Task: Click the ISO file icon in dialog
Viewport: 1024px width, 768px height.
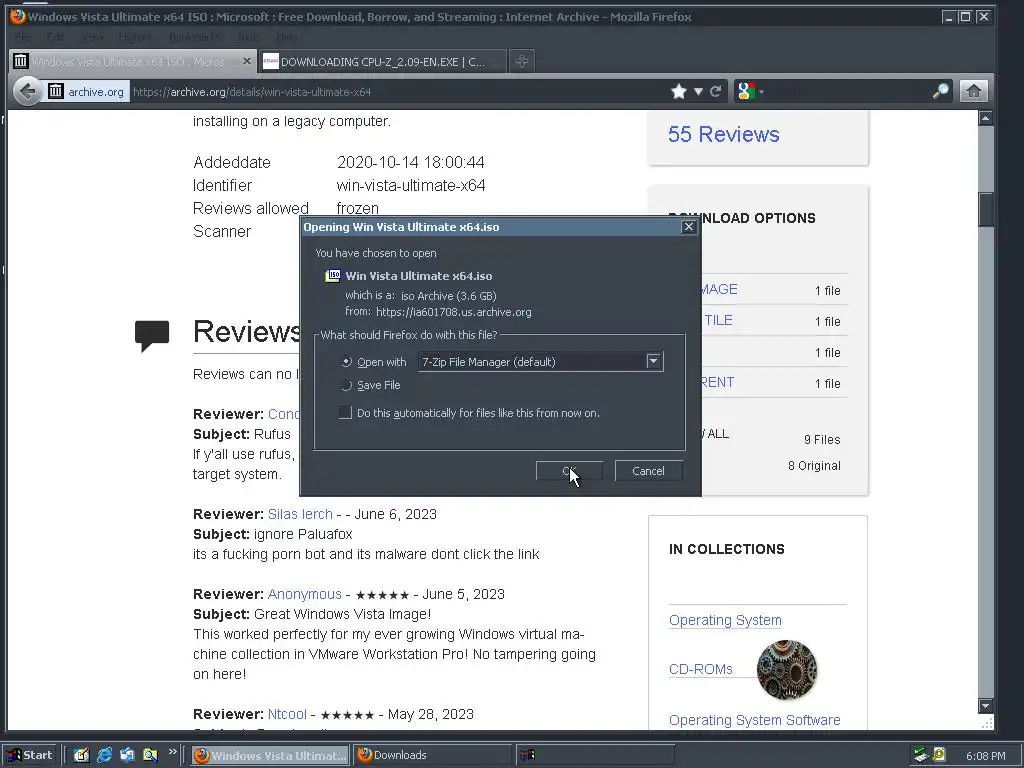Action: 333,276
